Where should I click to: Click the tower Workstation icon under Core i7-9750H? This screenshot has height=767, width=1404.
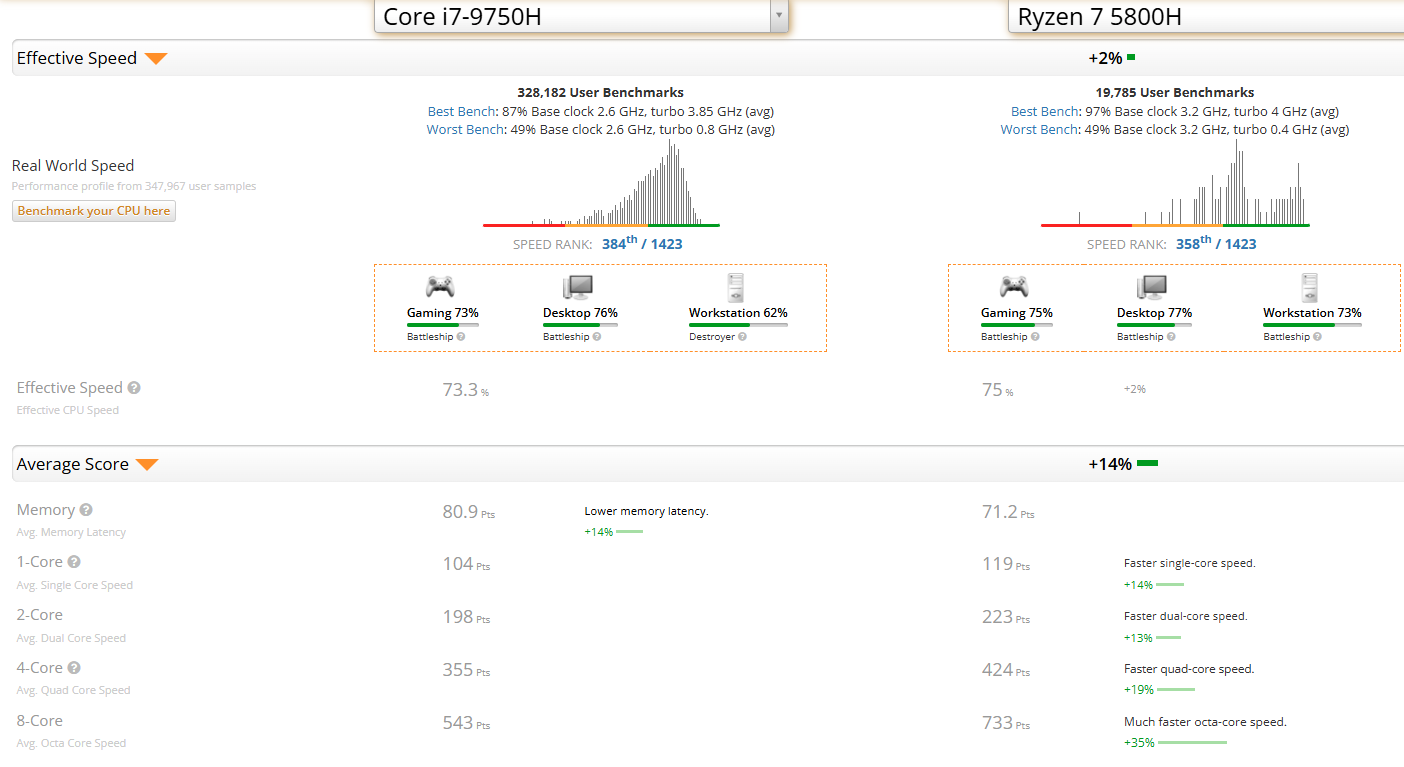(x=736, y=287)
